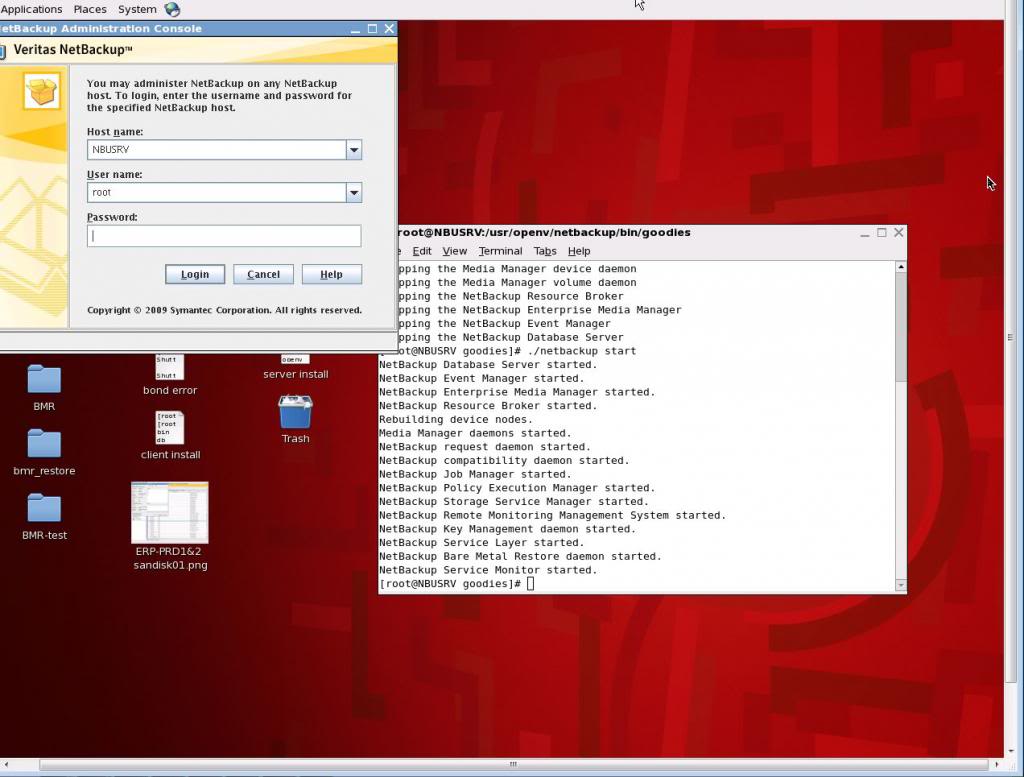Viewport: 1024px width, 777px height.
Task: Click 'NetBackup Key Management daemon started.' line
Action: click(507, 529)
